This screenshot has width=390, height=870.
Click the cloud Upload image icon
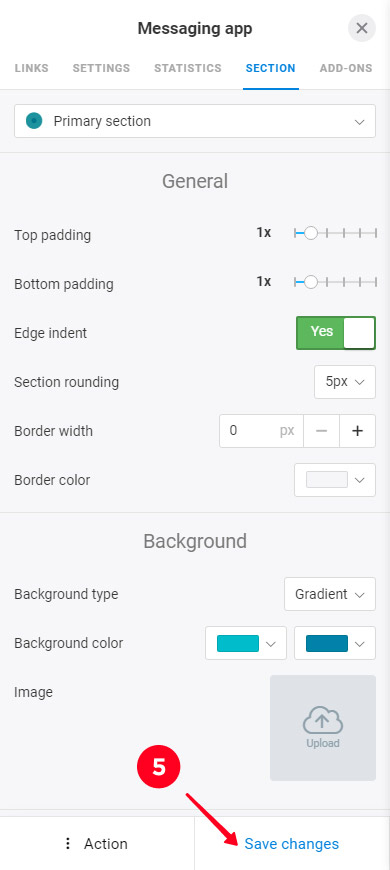click(x=323, y=721)
